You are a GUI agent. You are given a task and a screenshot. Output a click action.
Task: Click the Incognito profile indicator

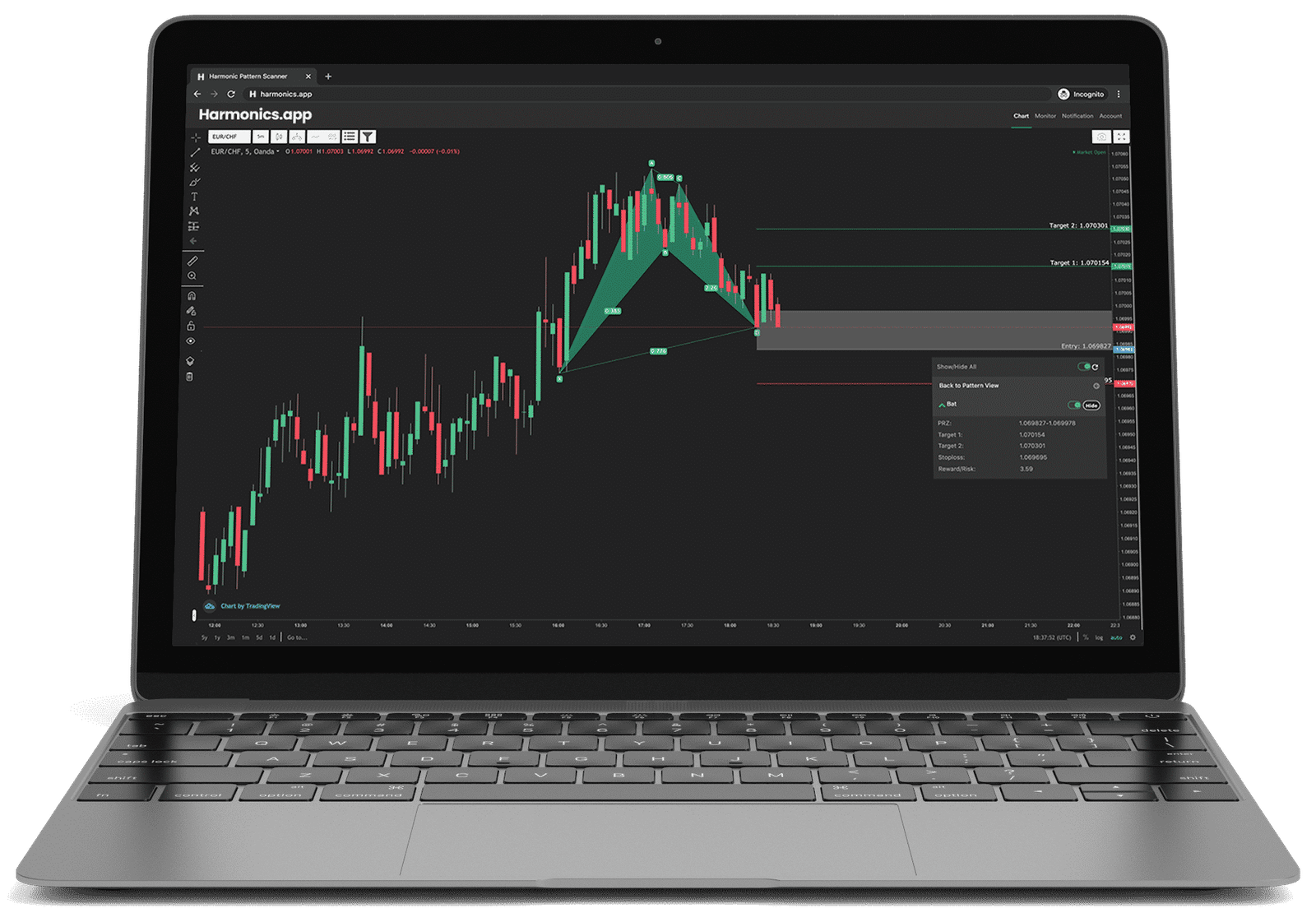[1082, 95]
